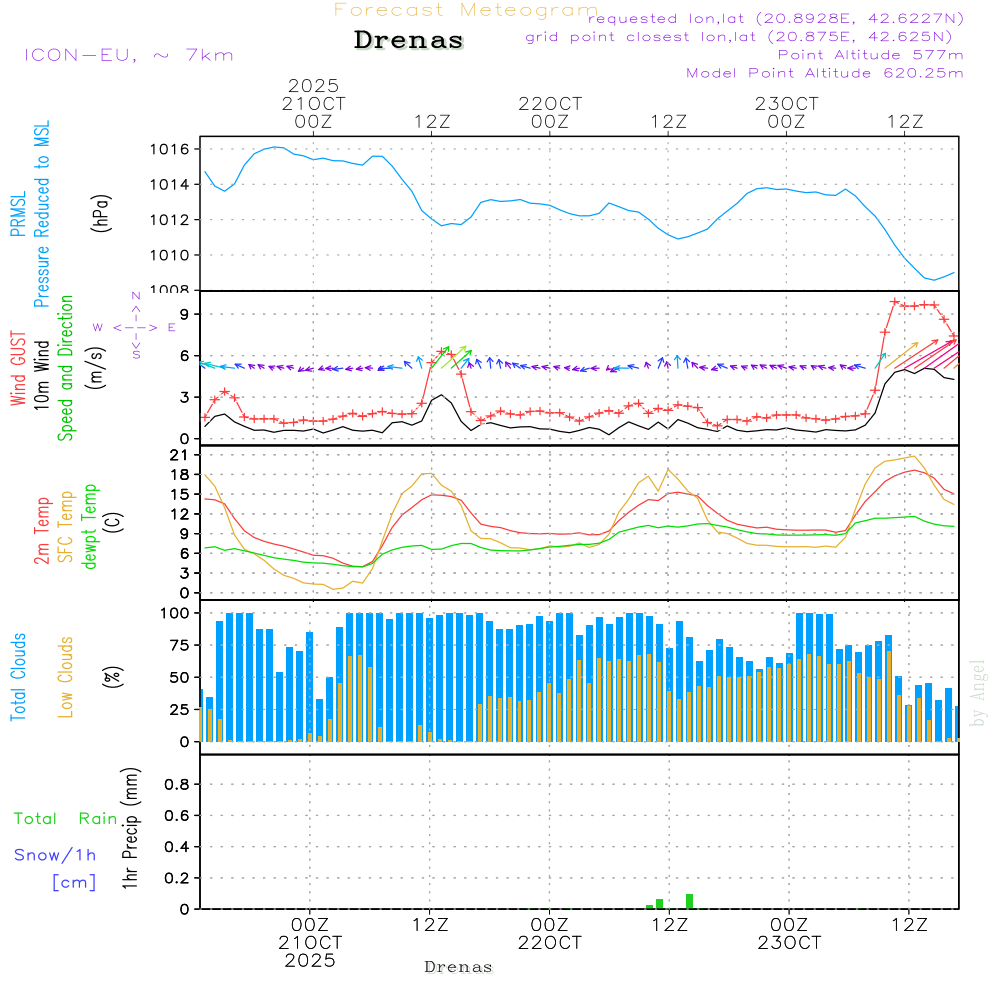Click the bold Drenas title at top
This screenshot has height=1000, width=1000.
tap(409, 41)
